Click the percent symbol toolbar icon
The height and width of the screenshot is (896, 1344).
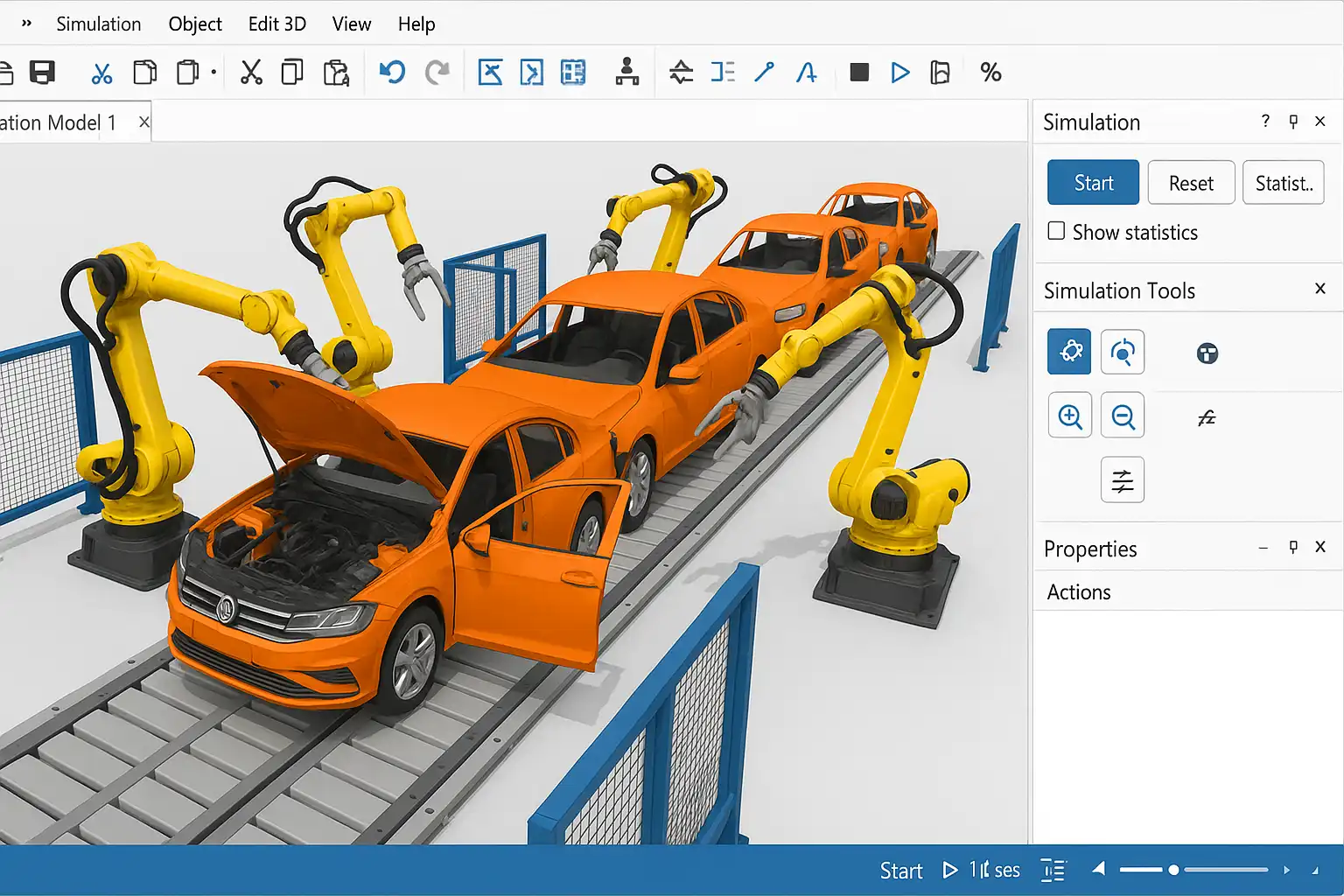click(990, 72)
